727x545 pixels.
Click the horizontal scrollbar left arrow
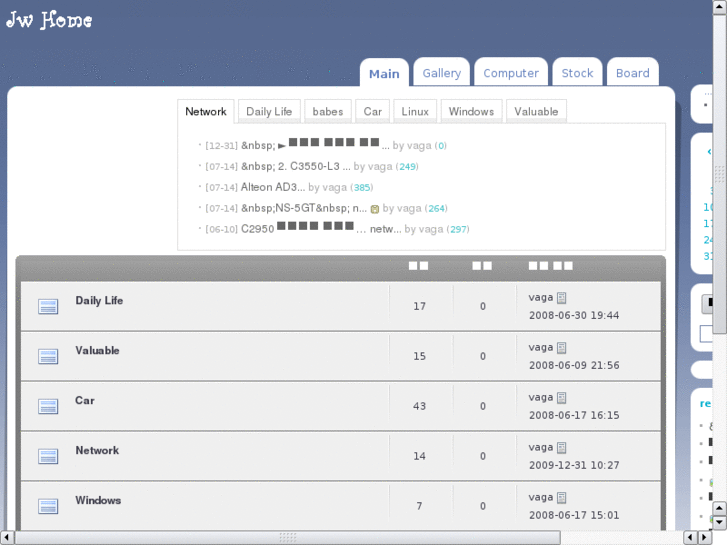point(7,538)
